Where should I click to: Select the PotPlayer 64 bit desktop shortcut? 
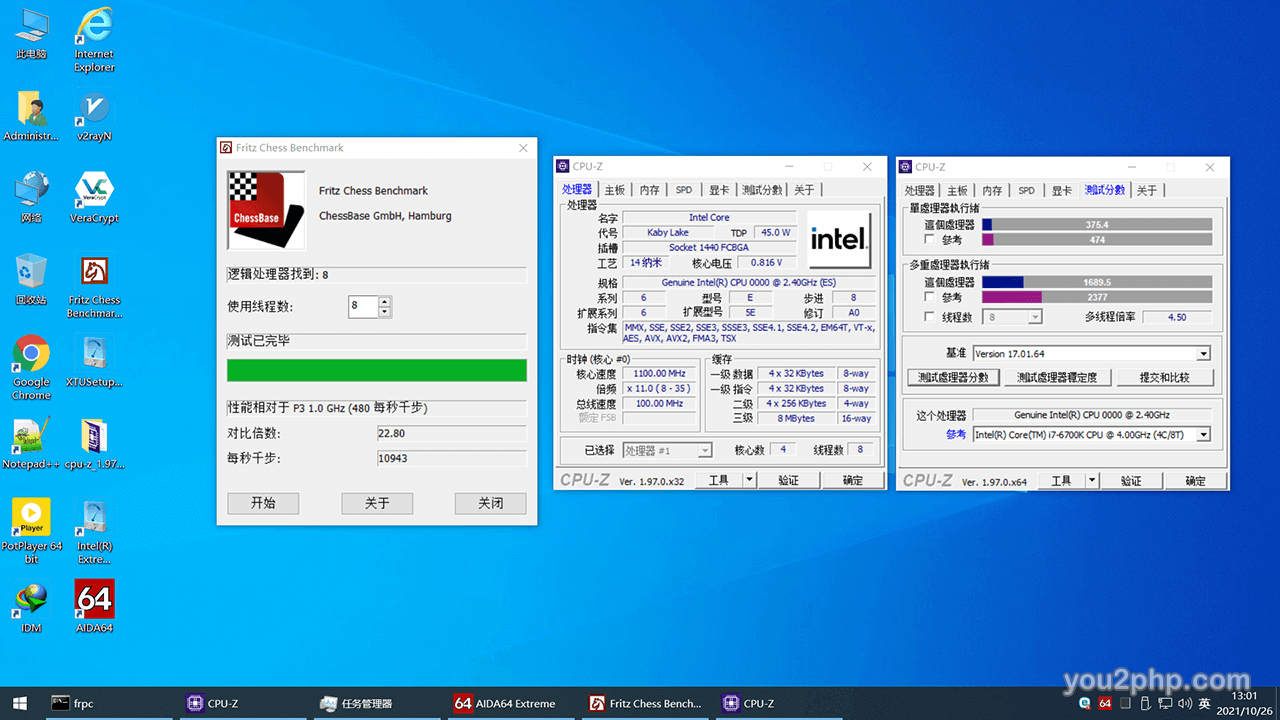coord(32,532)
